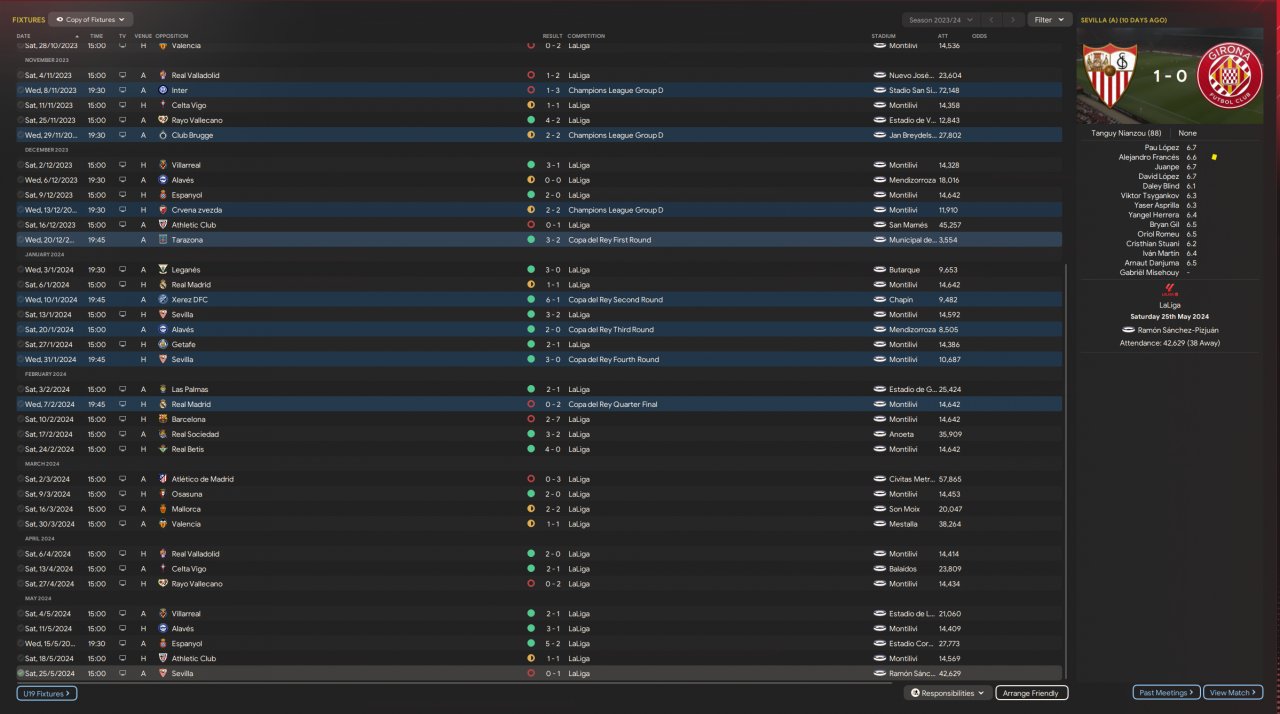Select row marker for Wed, 3/1/2024 fixture
This screenshot has width=1280, height=714.
[x=21, y=270]
